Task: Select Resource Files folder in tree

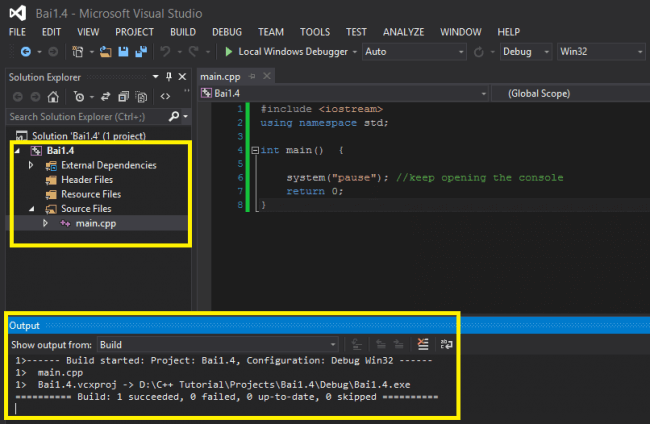Action: point(91,194)
